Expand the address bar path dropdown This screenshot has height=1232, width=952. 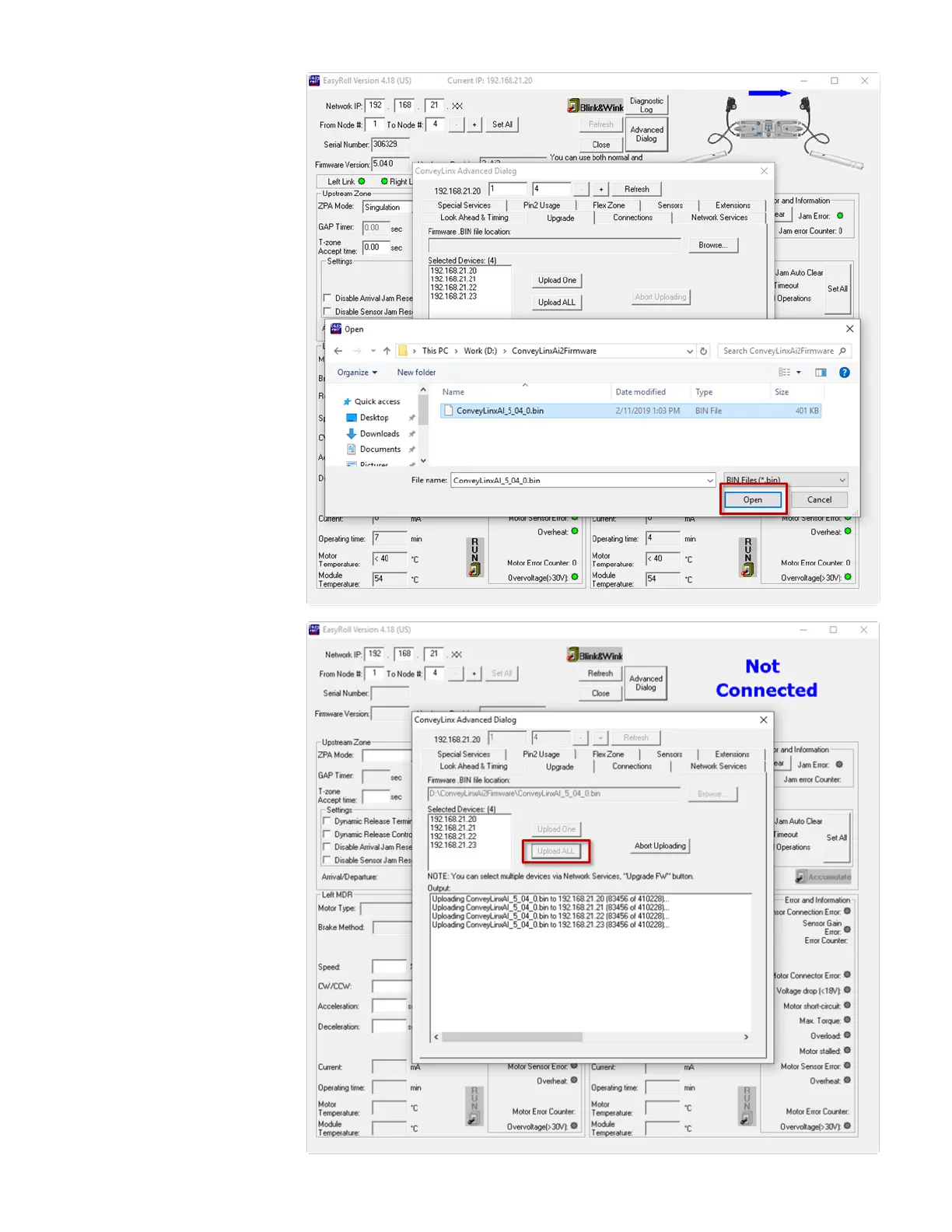pyautogui.click(x=690, y=352)
